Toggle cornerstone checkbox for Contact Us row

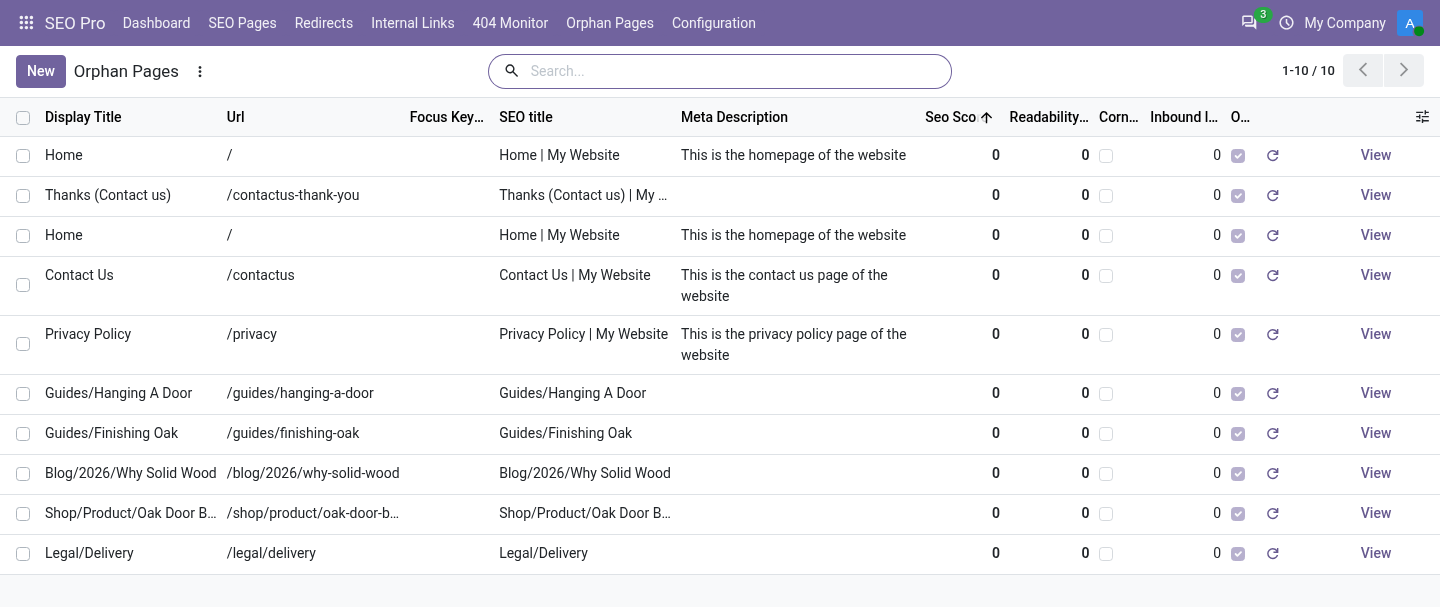click(1106, 276)
